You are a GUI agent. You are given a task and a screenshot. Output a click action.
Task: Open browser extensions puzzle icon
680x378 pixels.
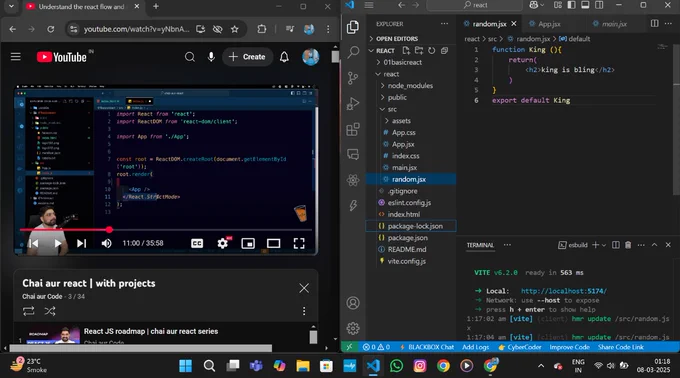(x=262, y=29)
